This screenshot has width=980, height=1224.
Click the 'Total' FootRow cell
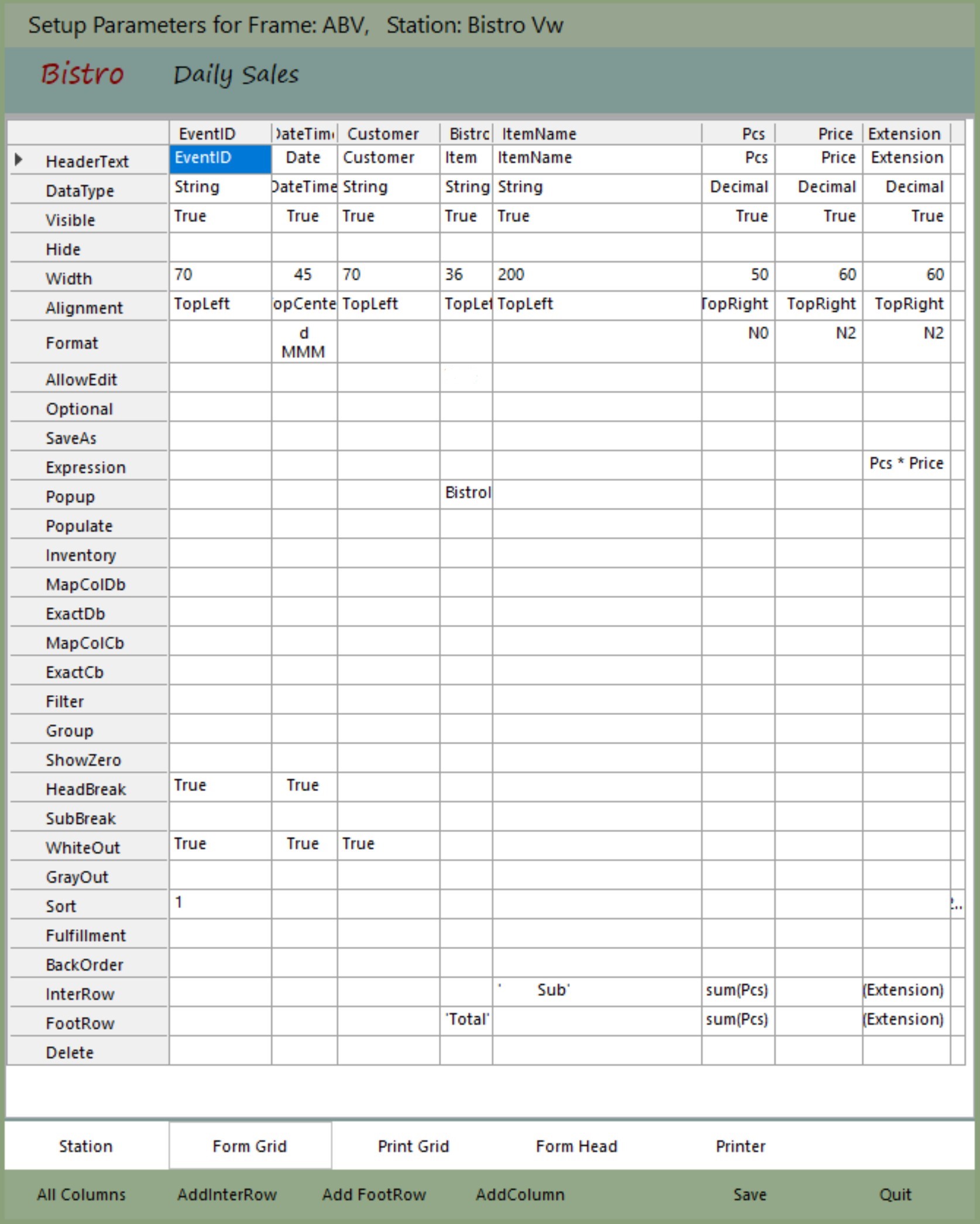[466, 1020]
